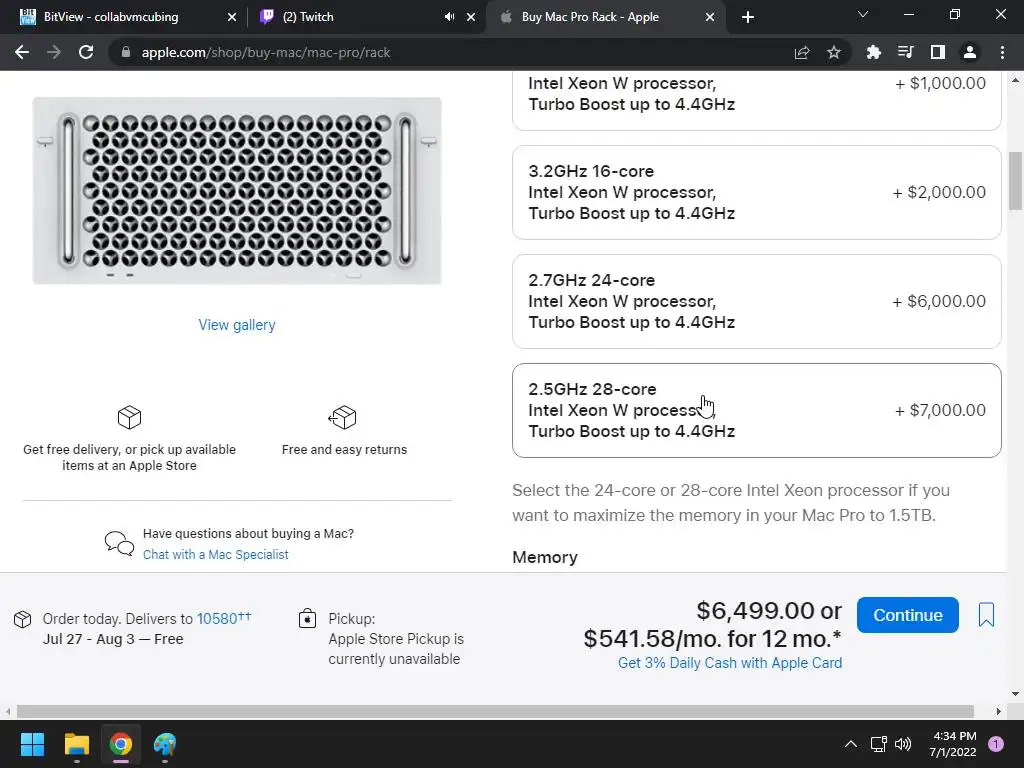Pick the 2.5GHz 28-core processor option
Viewport: 1024px width, 768px height.
[756, 410]
